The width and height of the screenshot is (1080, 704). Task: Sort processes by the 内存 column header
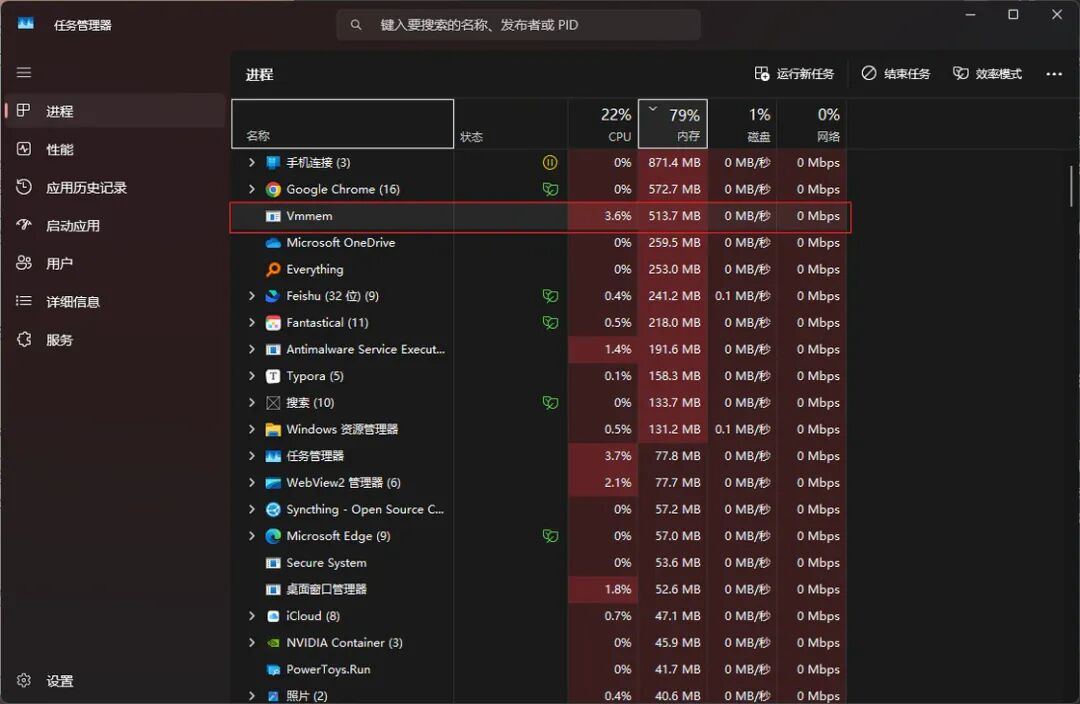(673, 124)
